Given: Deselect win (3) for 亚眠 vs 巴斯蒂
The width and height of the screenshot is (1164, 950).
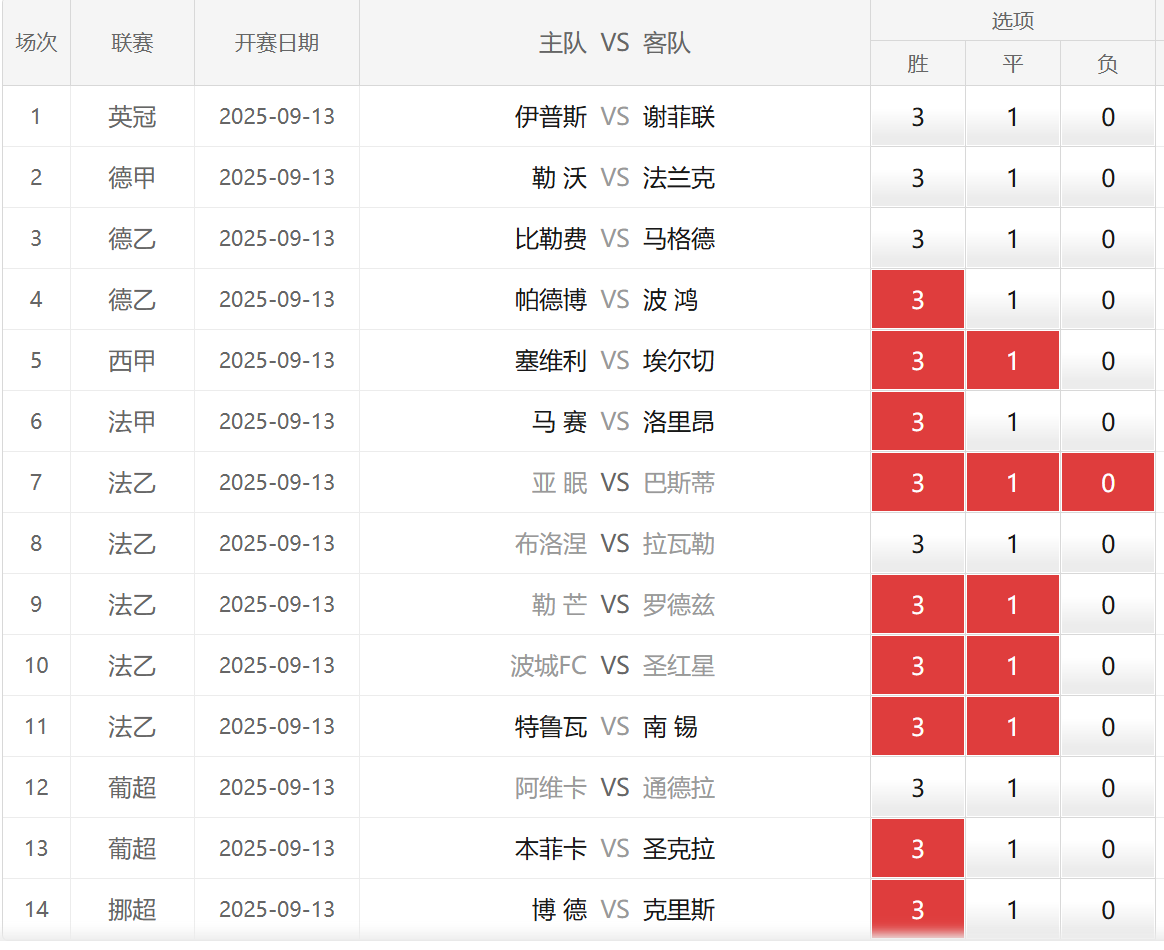Looking at the screenshot, I should click(x=918, y=482).
